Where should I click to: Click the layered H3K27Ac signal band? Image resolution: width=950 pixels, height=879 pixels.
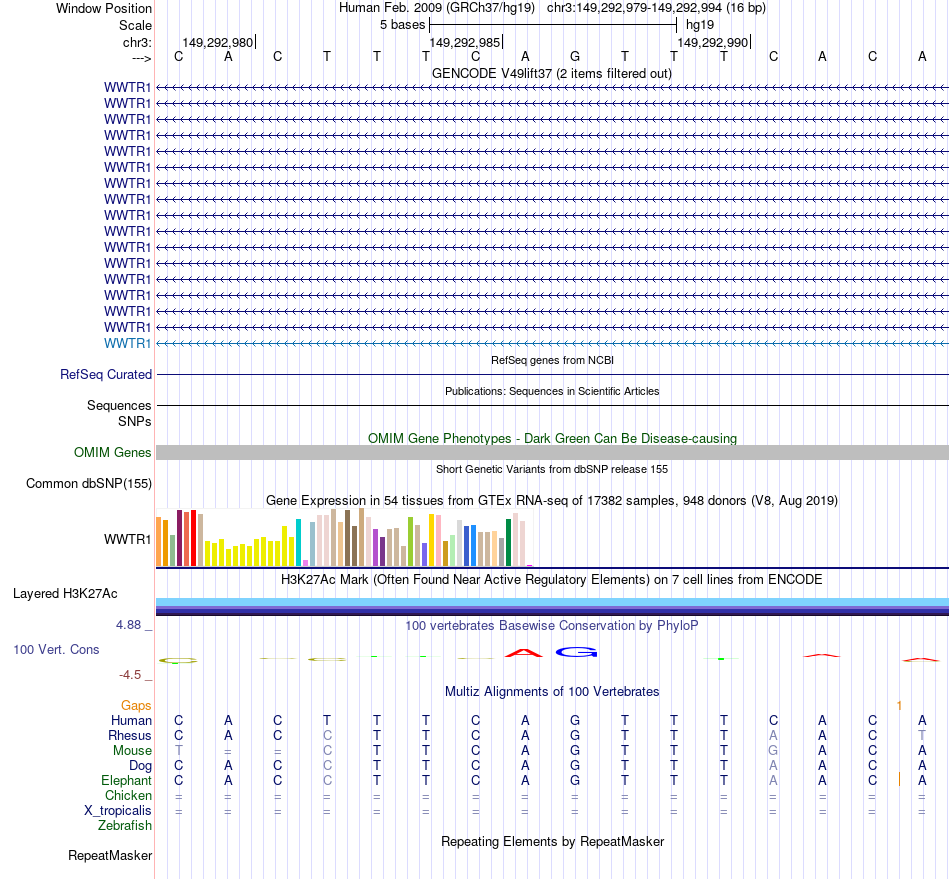pyautogui.click(x=552, y=606)
